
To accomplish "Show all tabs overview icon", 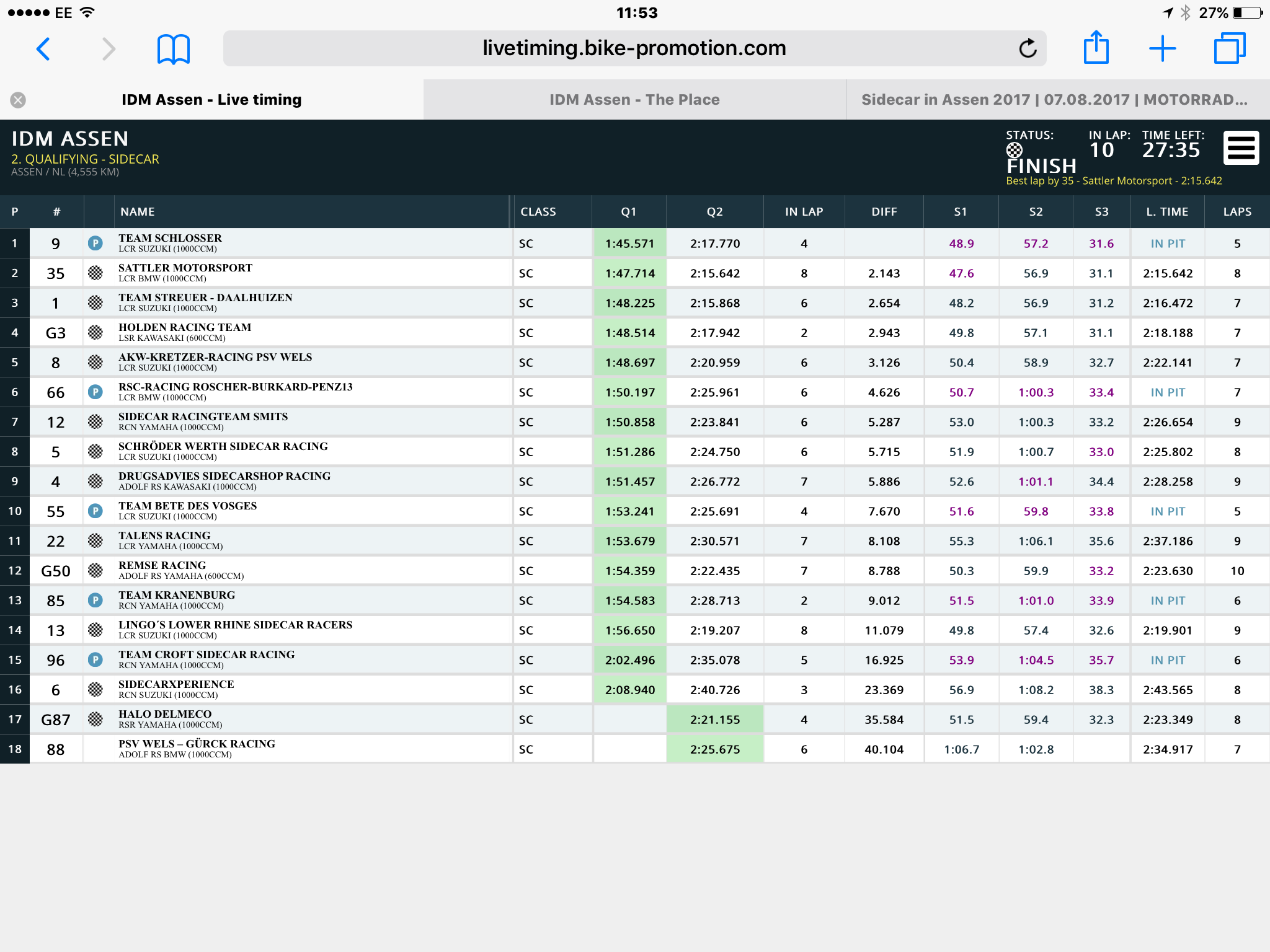I will pyautogui.click(x=1230, y=48).
